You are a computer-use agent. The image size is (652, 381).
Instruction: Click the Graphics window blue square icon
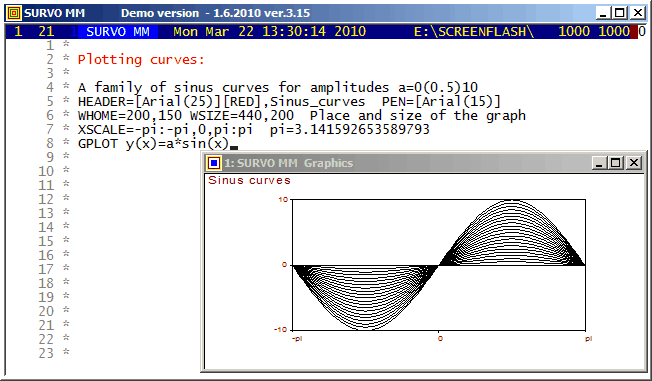[x=214, y=163]
